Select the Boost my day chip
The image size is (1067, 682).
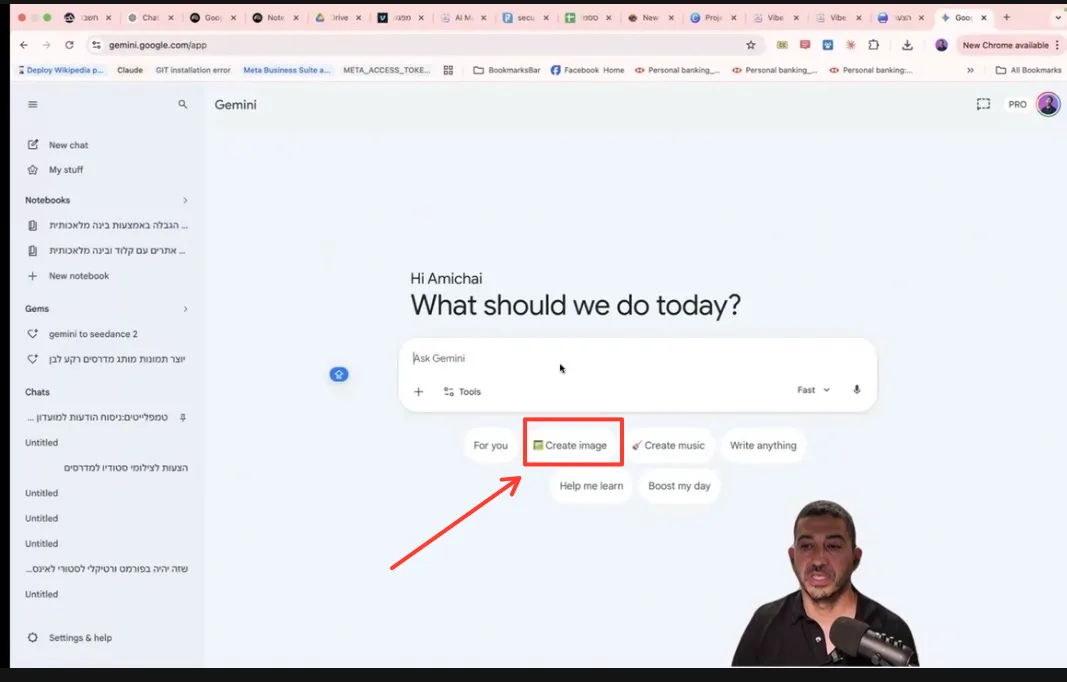click(679, 486)
